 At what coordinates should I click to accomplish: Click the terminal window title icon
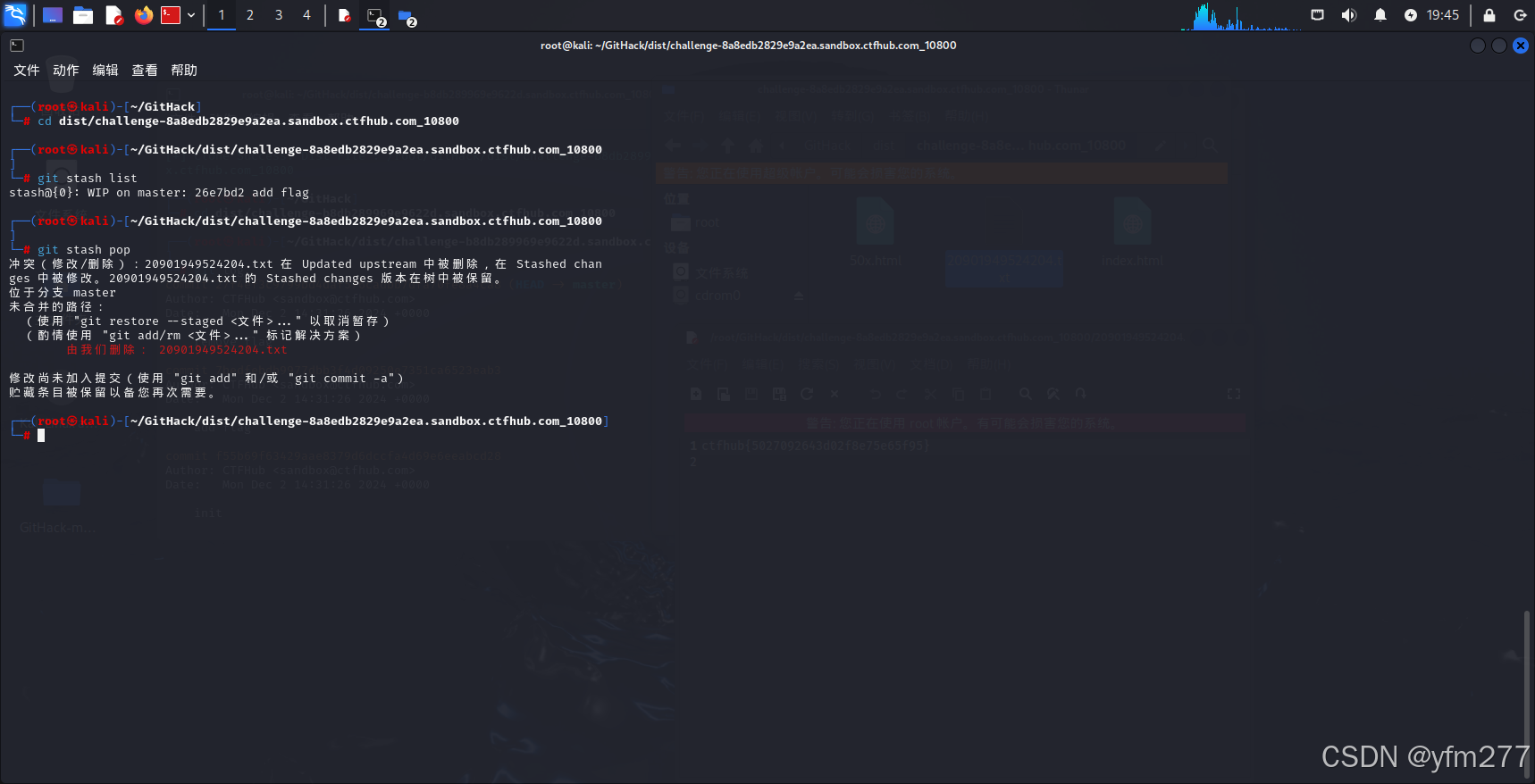pos(17,46)
